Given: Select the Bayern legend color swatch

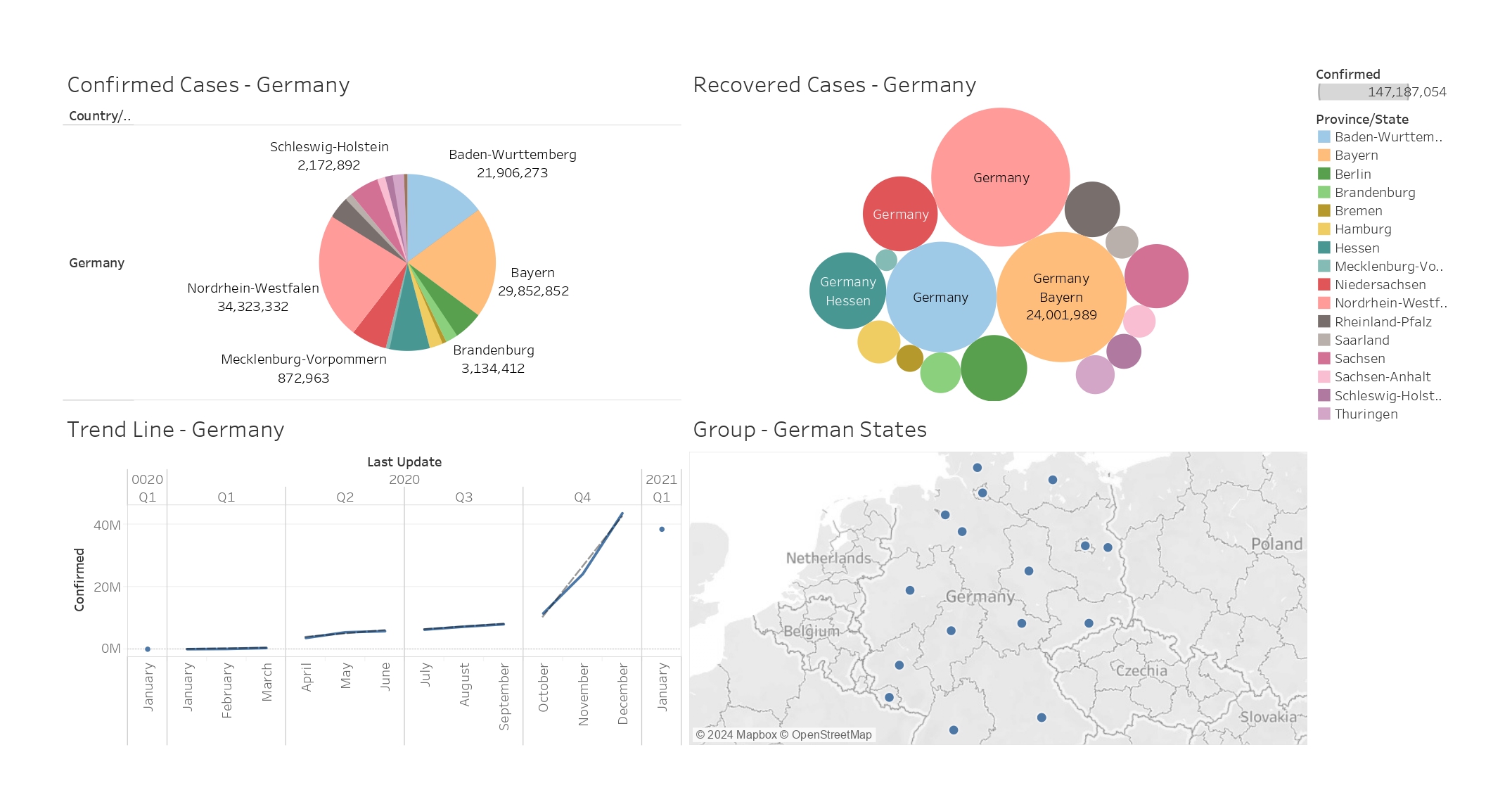Looking at the screenshot, I should [1324, 155].
